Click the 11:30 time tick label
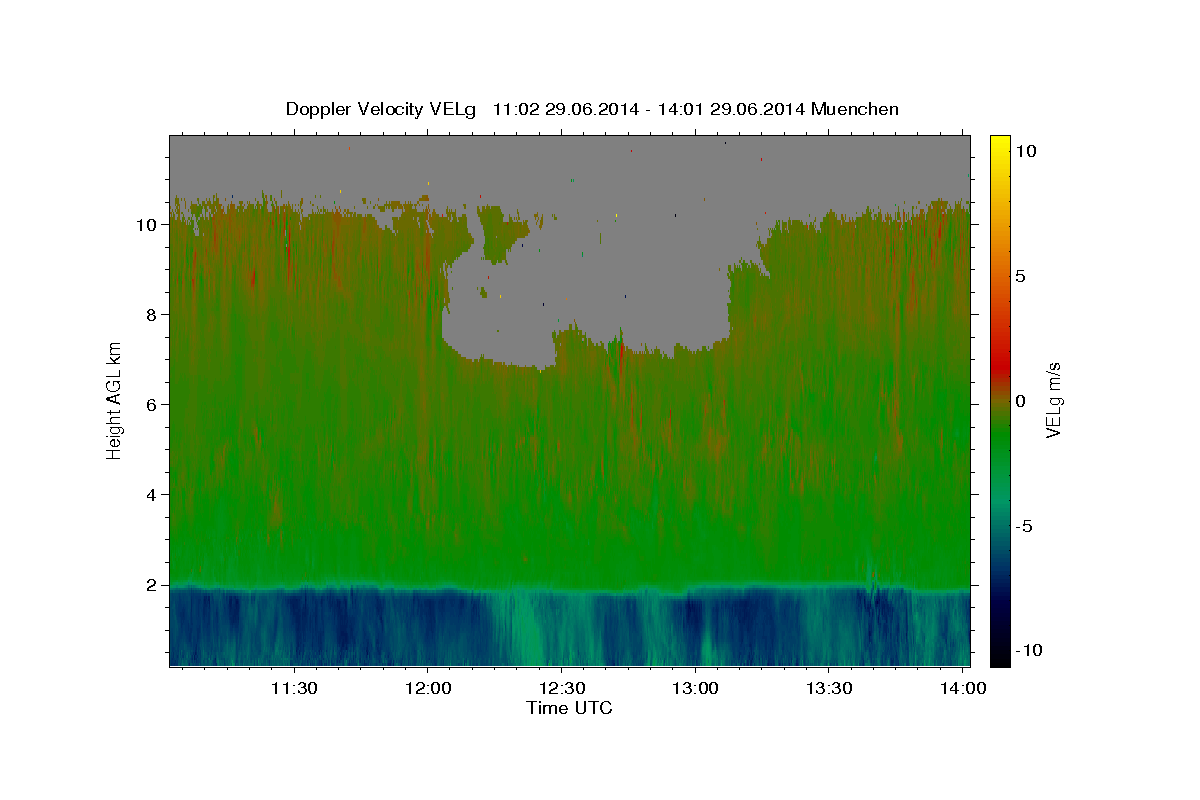This screenshot has height=800, width=1200. tap(294, 689)
